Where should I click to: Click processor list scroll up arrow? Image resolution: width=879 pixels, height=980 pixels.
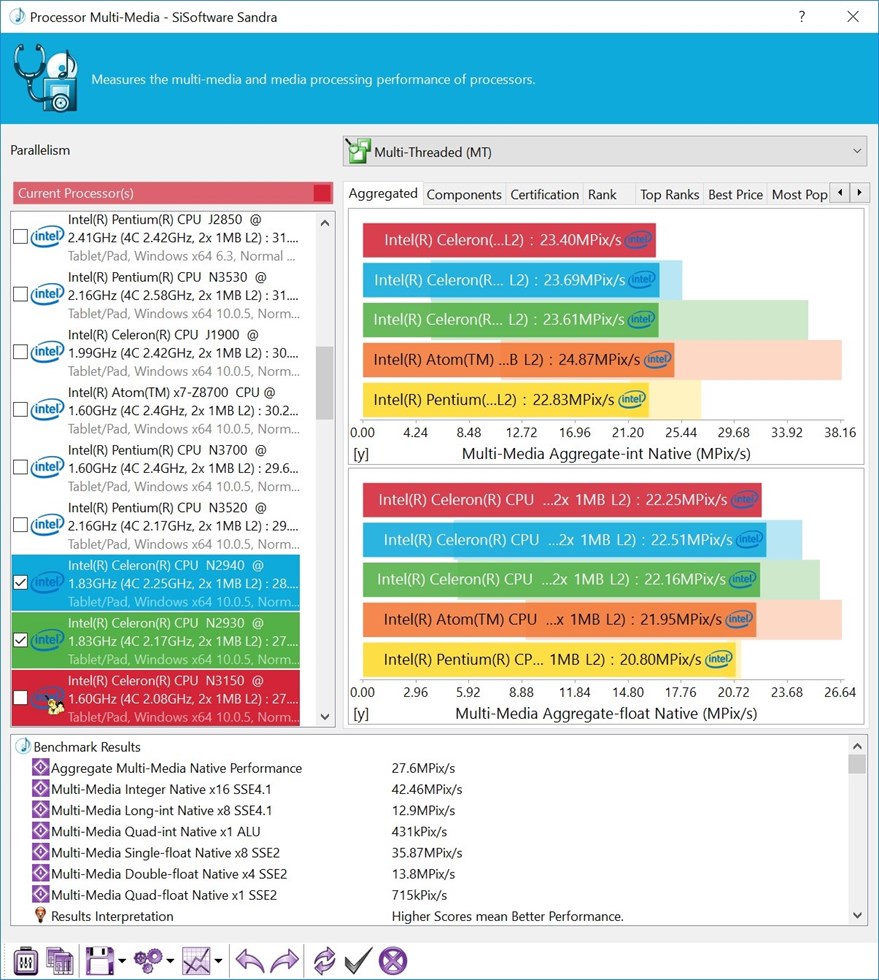coord(324,223)
